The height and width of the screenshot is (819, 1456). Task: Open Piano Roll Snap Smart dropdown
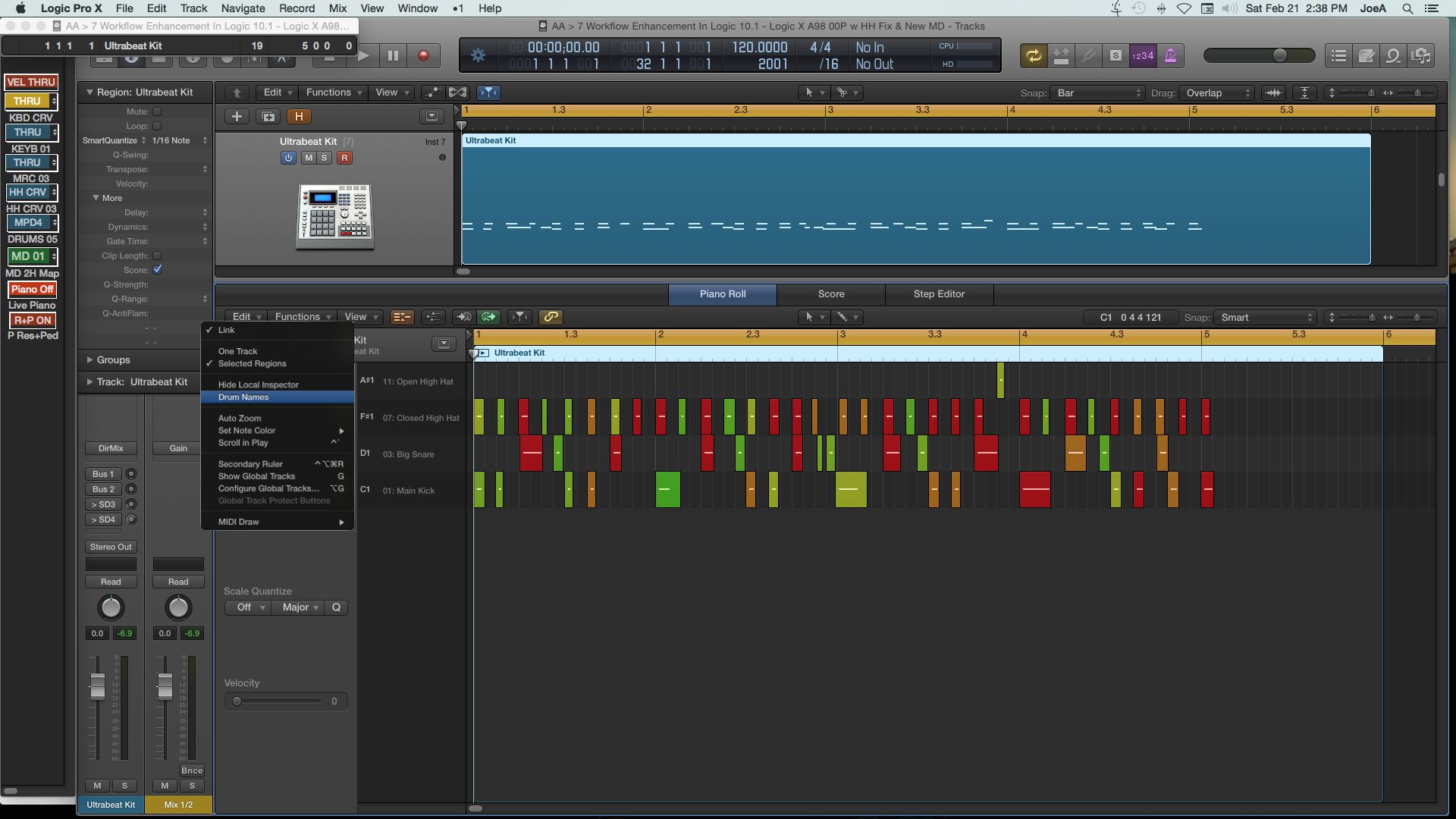[1265, 317]
